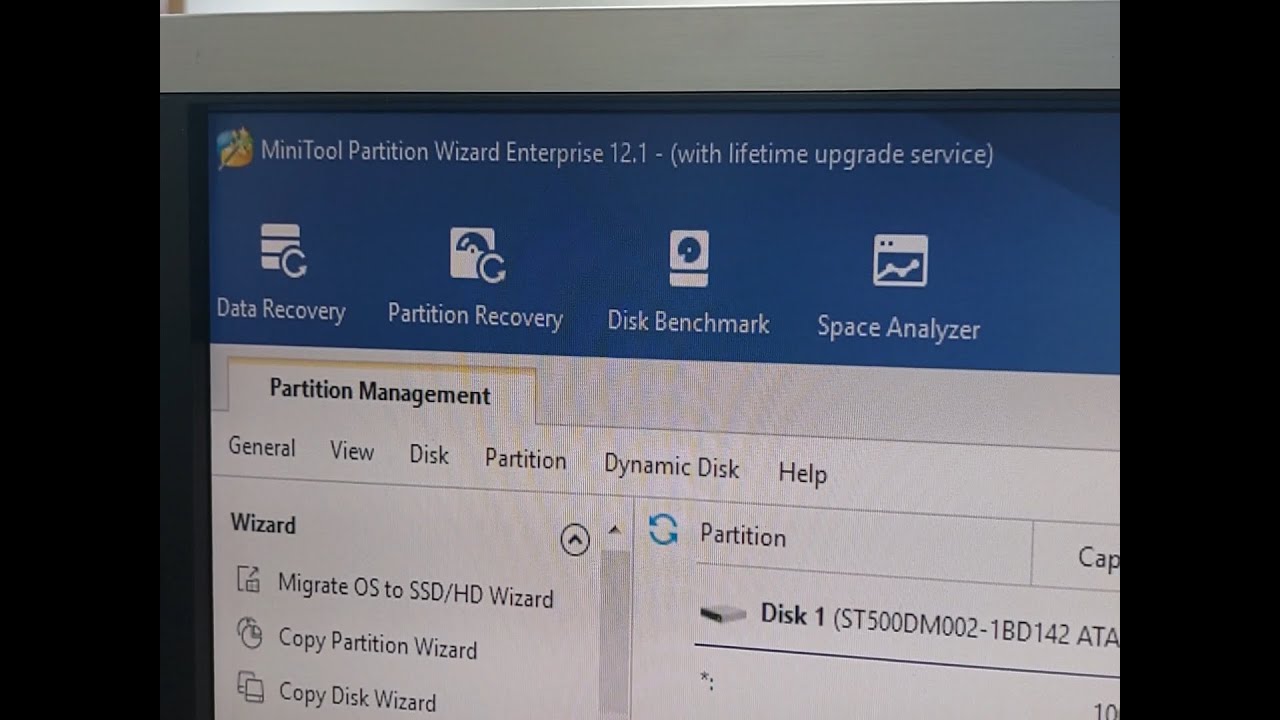Switch to the Partition Management tab
Image resolution: width=1280 pixels, height=720 pixels.
pos(380,393)
